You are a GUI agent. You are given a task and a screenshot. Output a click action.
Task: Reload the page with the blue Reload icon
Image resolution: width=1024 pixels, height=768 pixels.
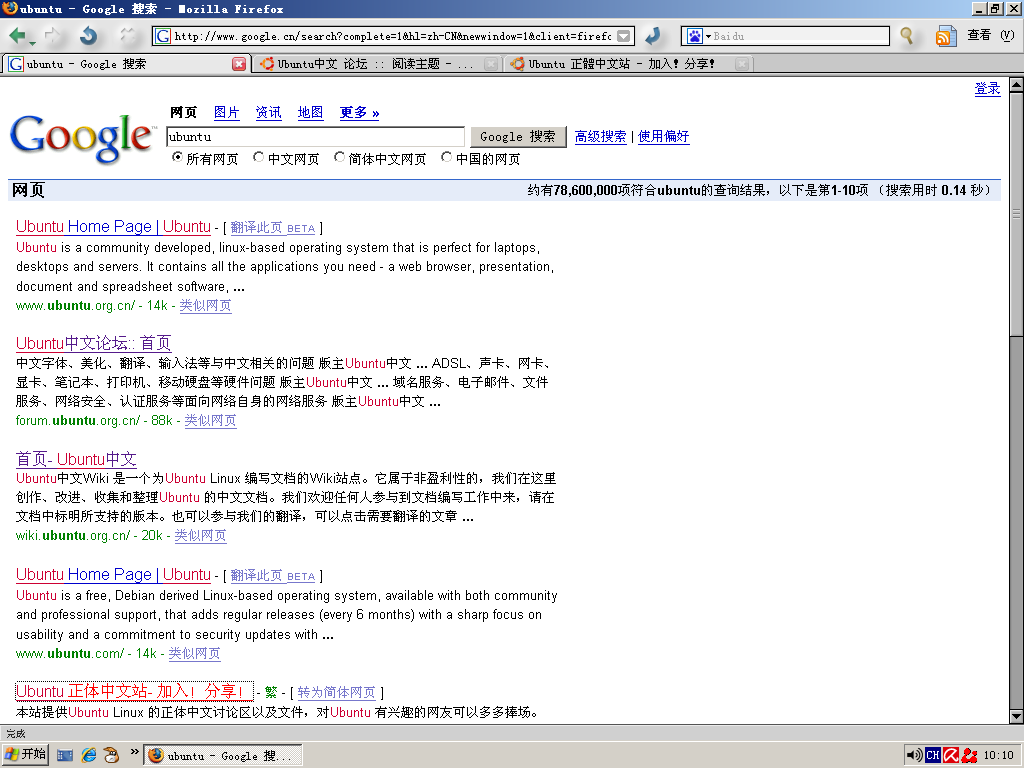(88, 35)
